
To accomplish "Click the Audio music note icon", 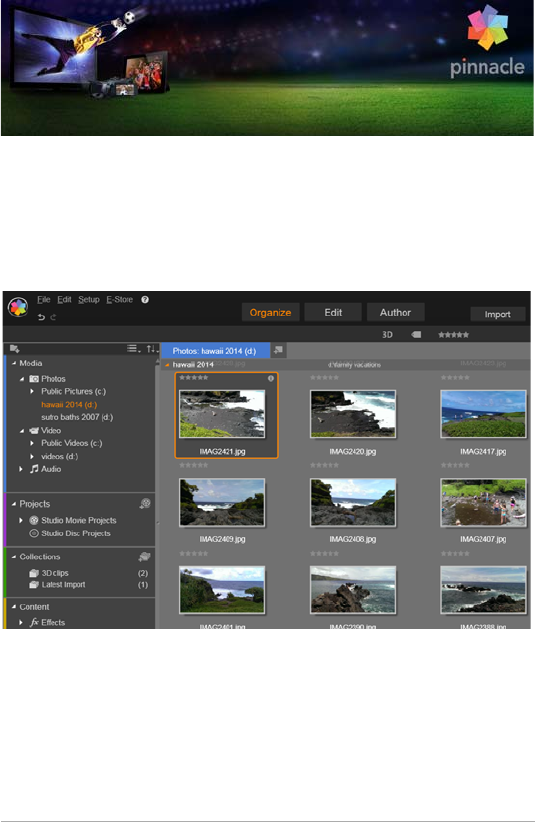I will click(x=35, y=469).
